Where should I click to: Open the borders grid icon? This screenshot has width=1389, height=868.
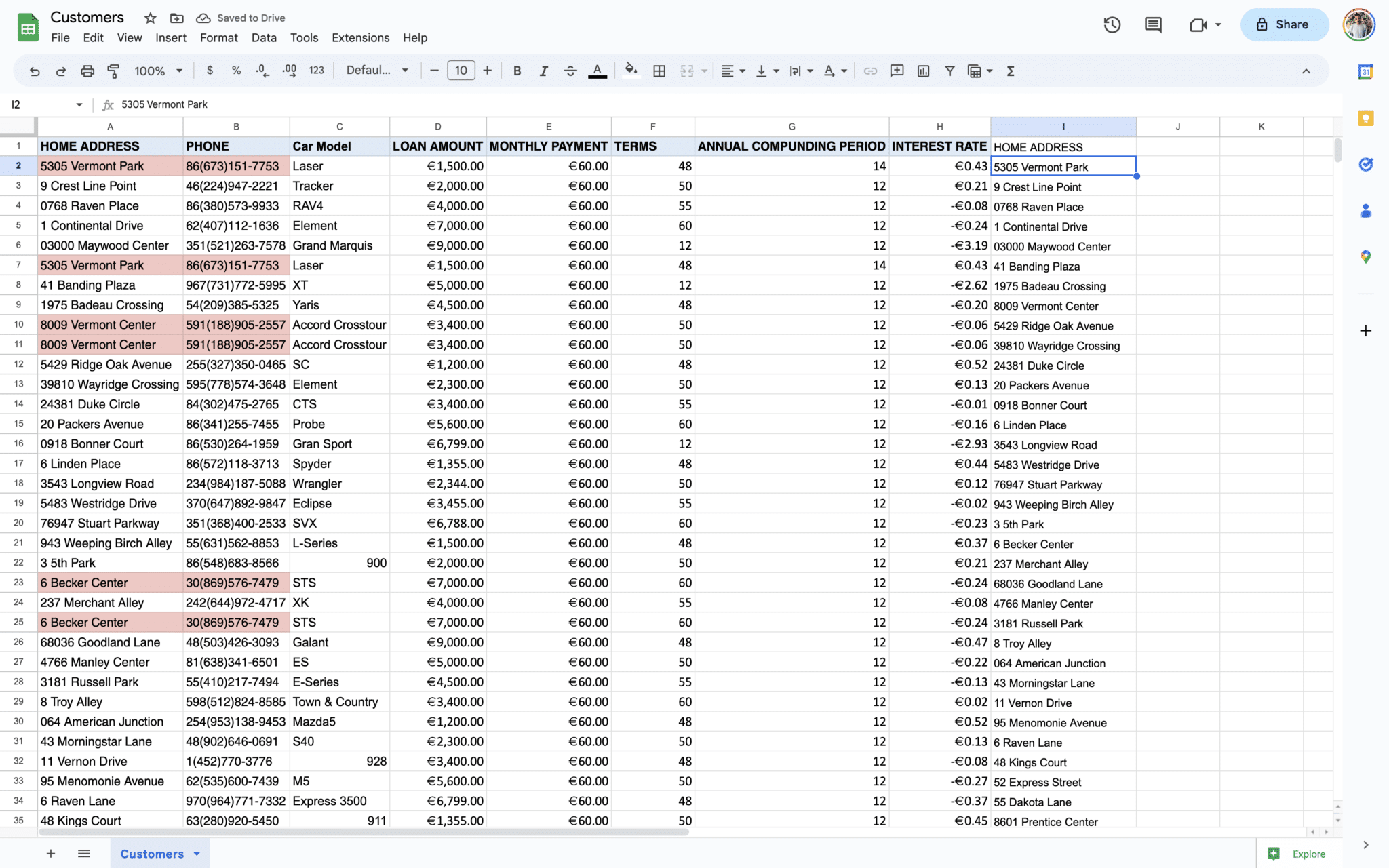point(659,71)
